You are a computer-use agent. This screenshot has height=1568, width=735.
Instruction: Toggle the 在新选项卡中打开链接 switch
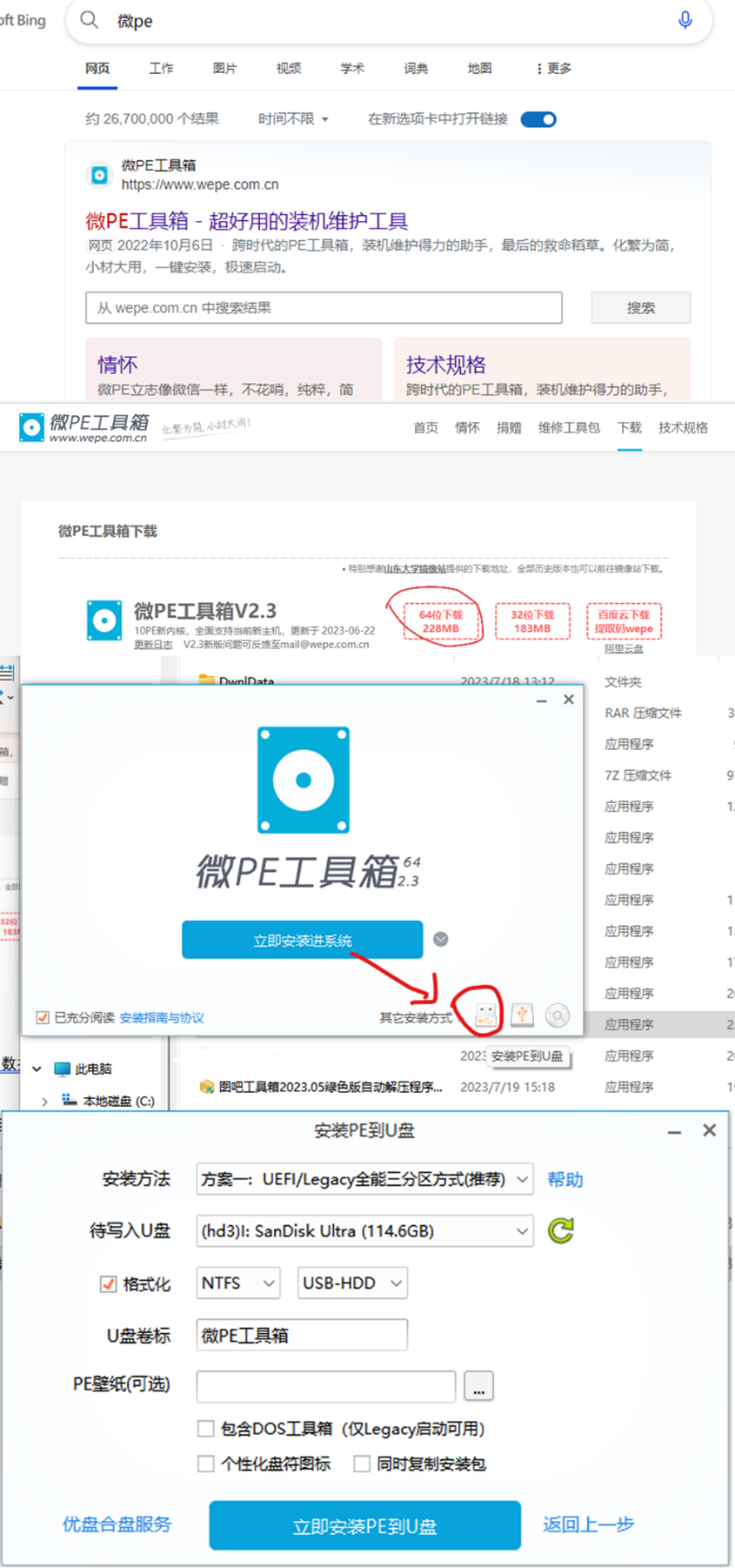click(538, 119)
